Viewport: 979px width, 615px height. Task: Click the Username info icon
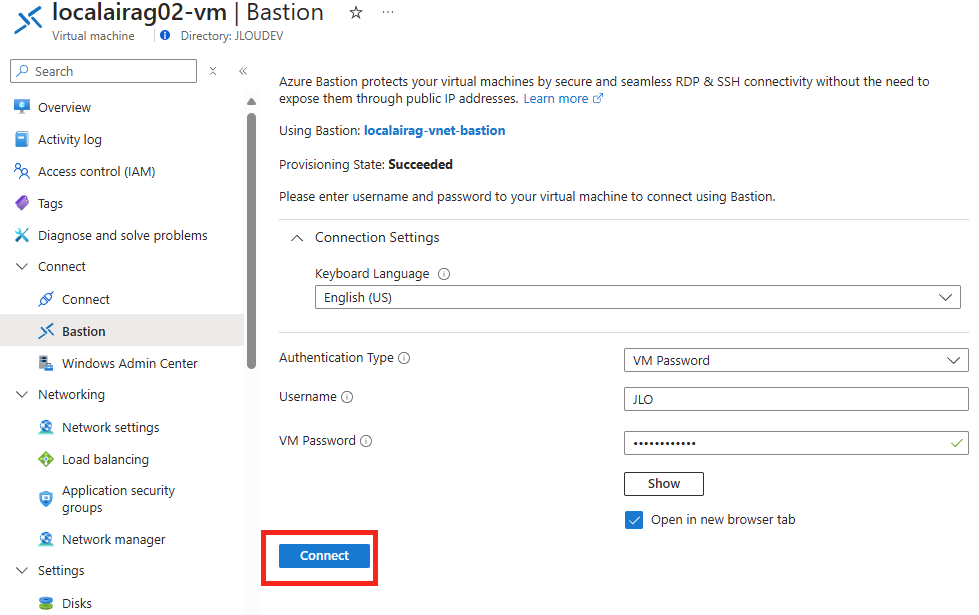click(x=347, y=397)
